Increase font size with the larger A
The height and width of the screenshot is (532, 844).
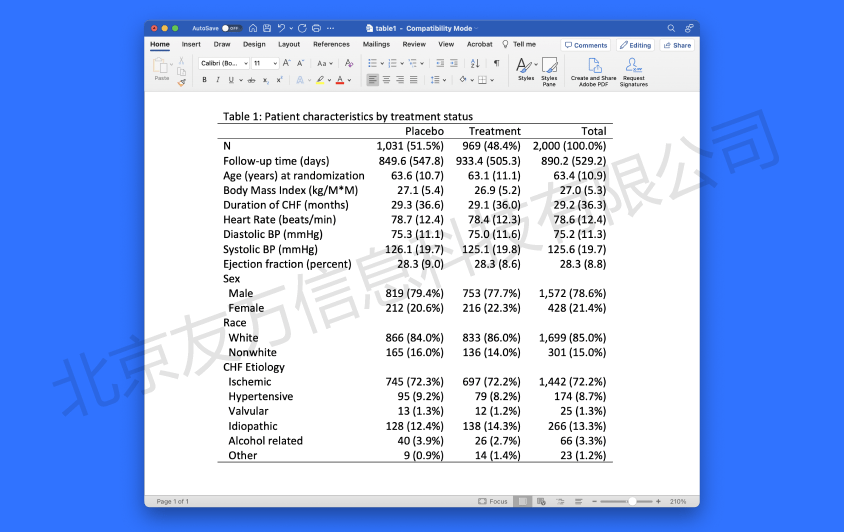click(x=287, y=63)
